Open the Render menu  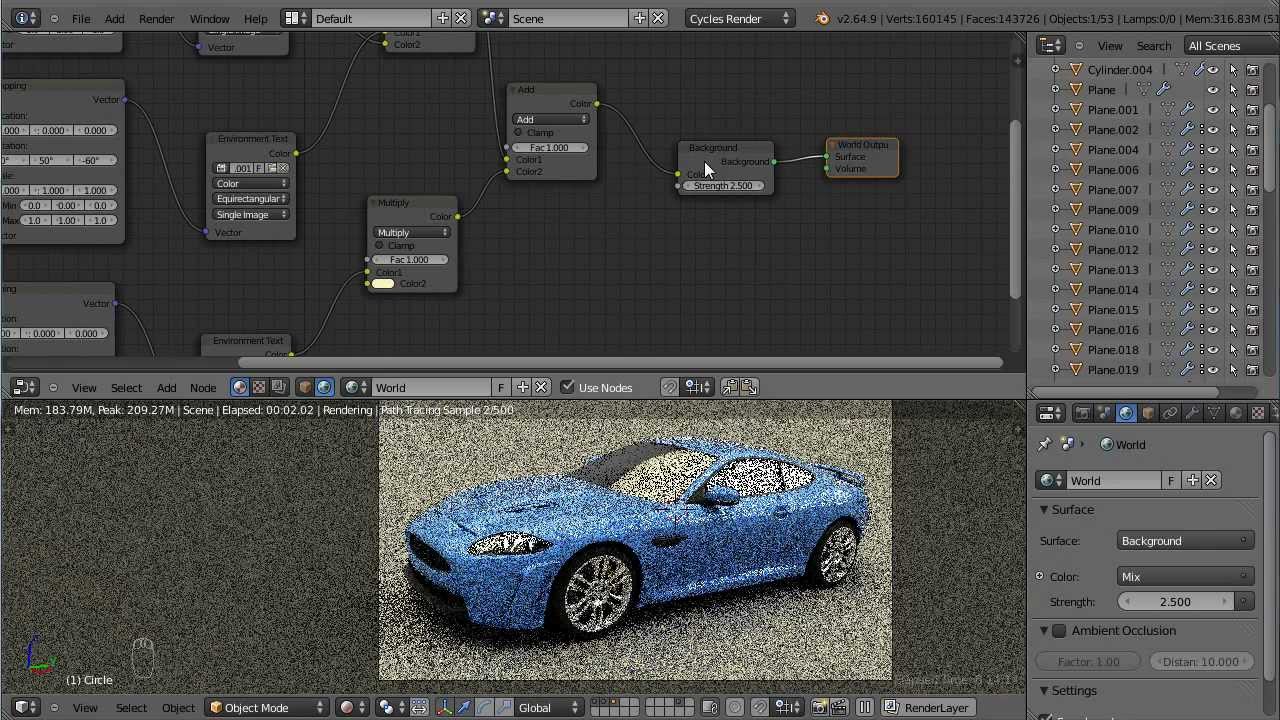click(x=156, y=19)
